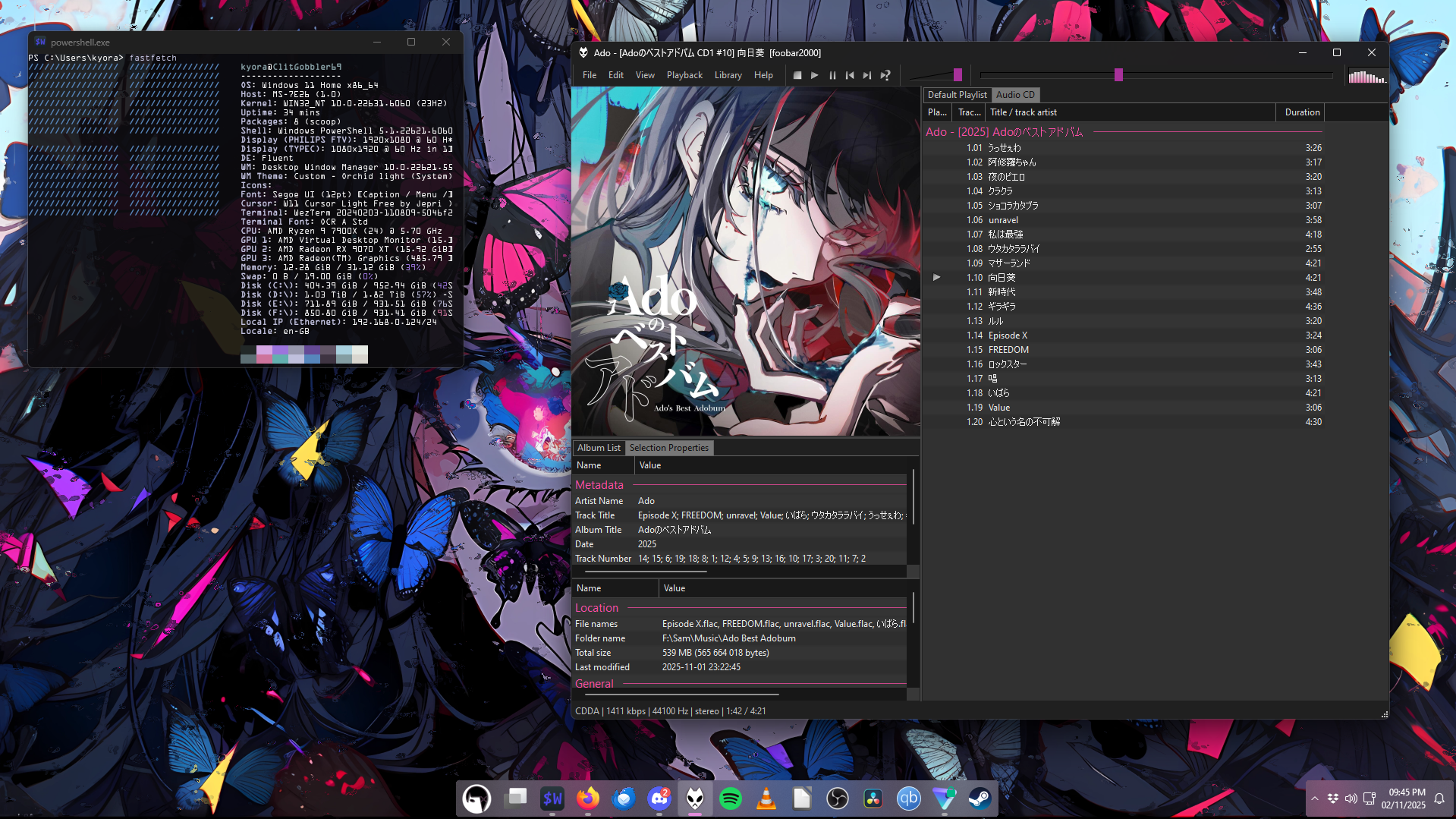The image size is (1456, 819).
Task: Open the Edit menu
Action: [616, 75]
